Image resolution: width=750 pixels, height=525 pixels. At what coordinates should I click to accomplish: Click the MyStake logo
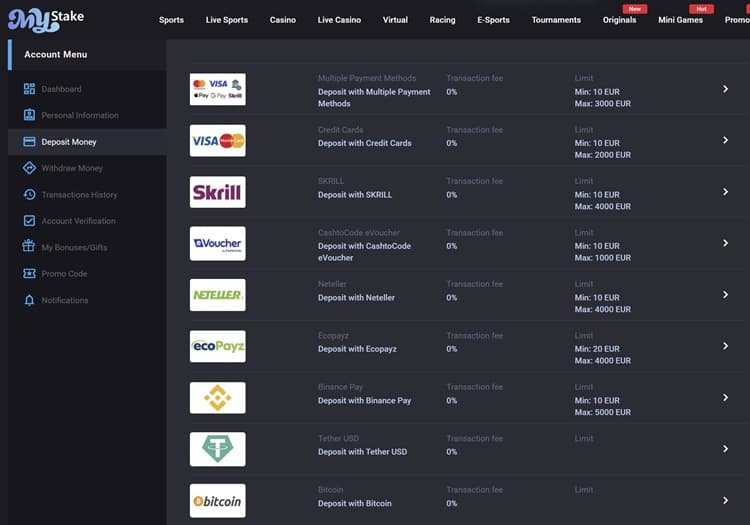pyautogui.click(x=46, y=21)
